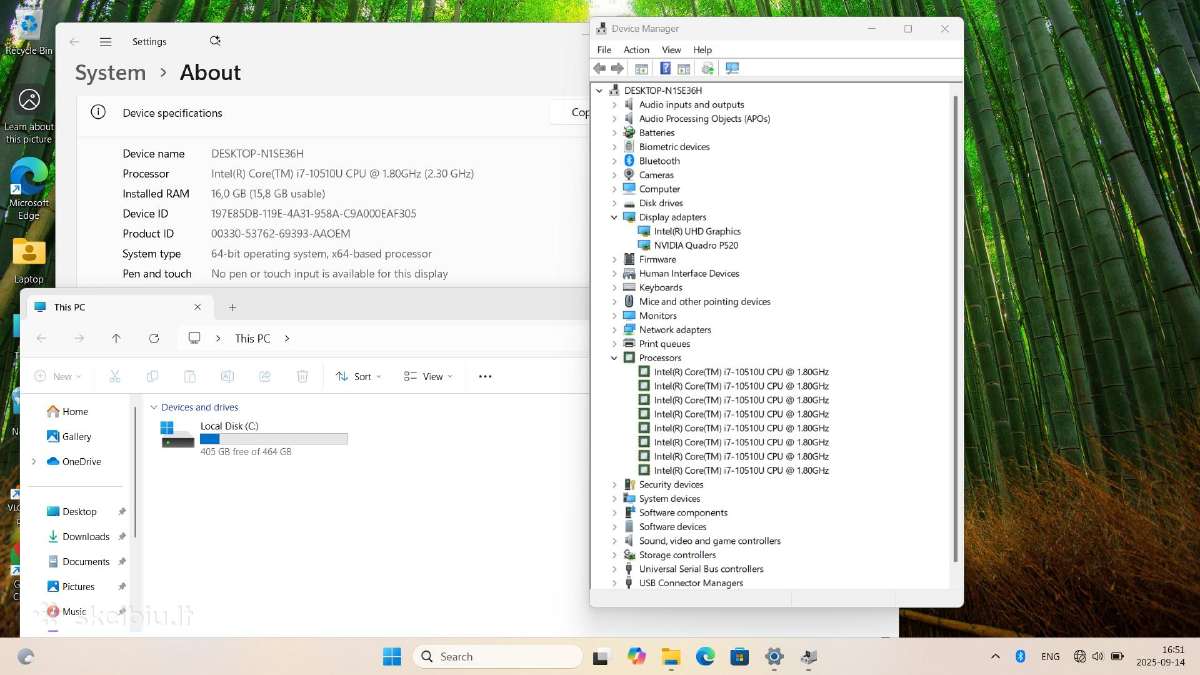
Task: Click File Explorer back arrow
Action: [41, 338]
